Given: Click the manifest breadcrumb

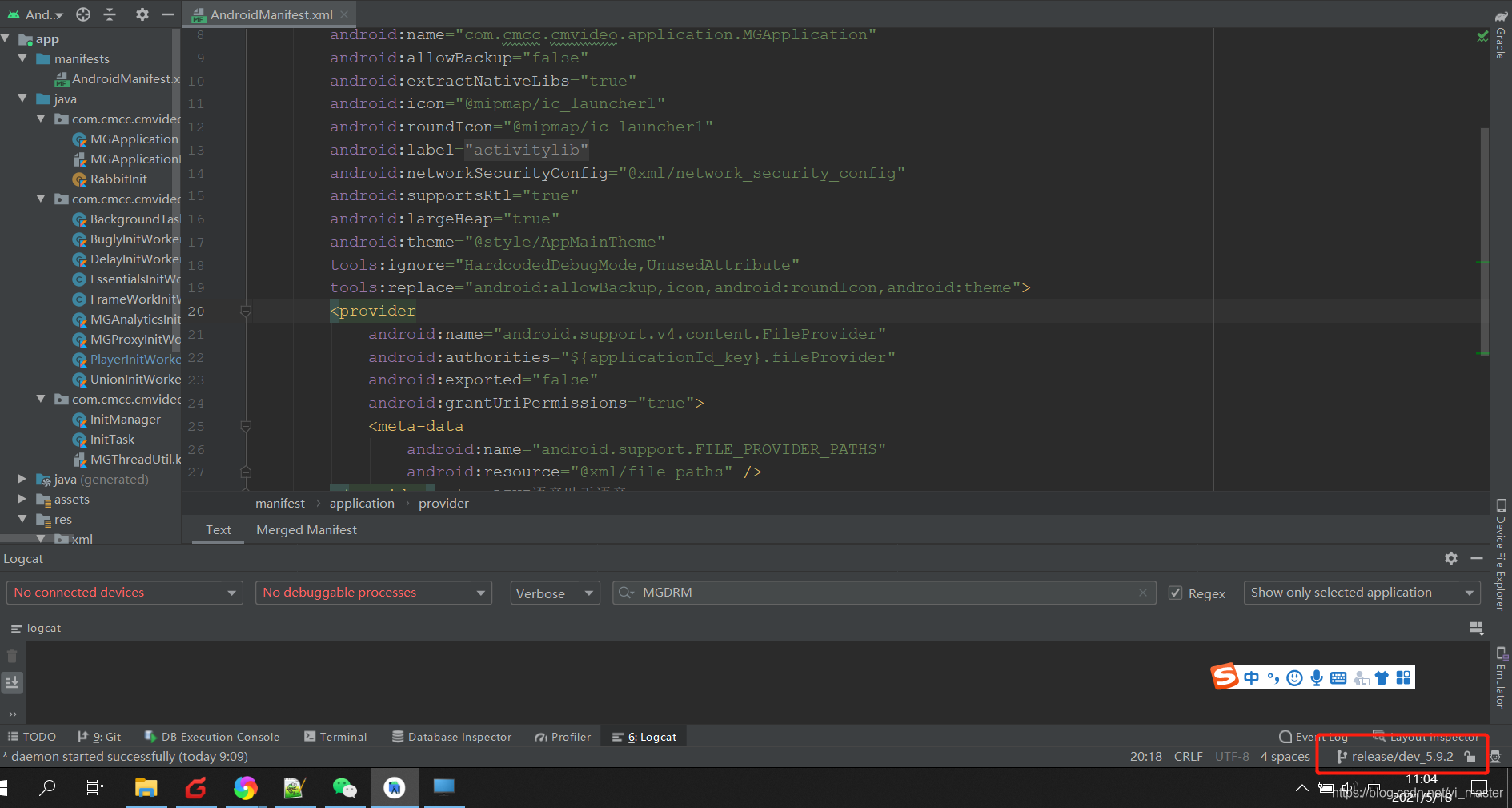Looking at the screenshot, I should click(x=280, y=503).
